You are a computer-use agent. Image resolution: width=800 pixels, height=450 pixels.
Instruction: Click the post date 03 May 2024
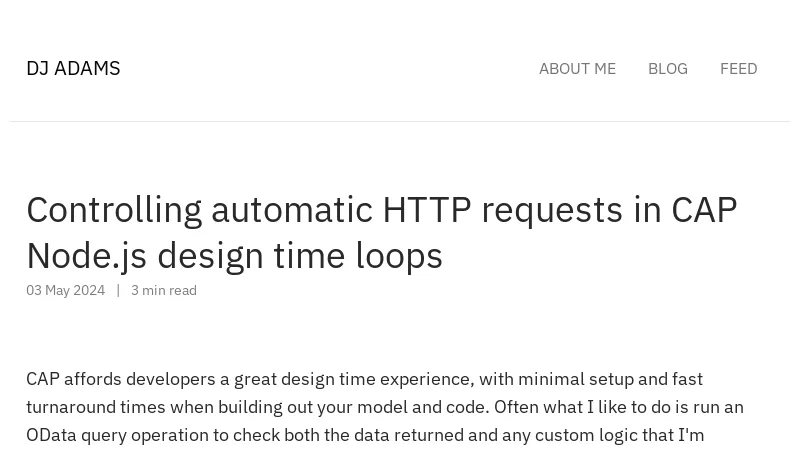click(65, 290)
